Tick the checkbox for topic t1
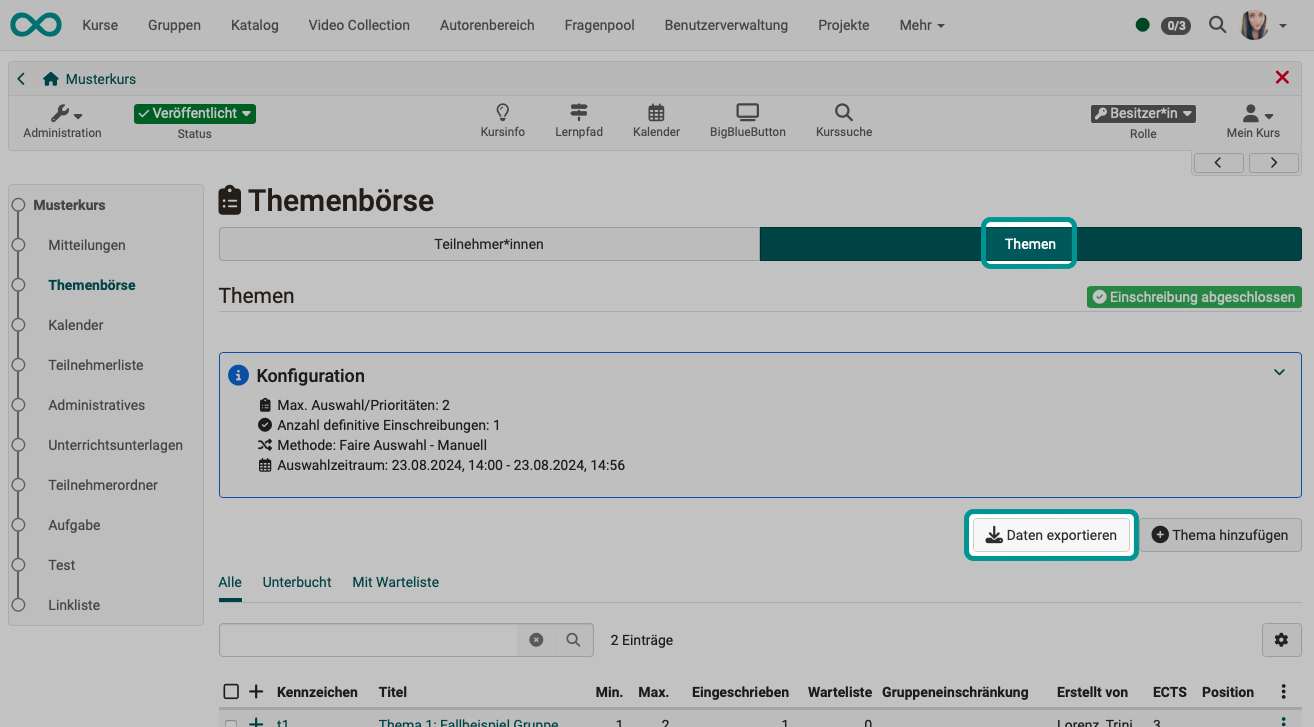The width and height of the screenshot is (1314, 727). pyautogui.click(x=231, y=723)
